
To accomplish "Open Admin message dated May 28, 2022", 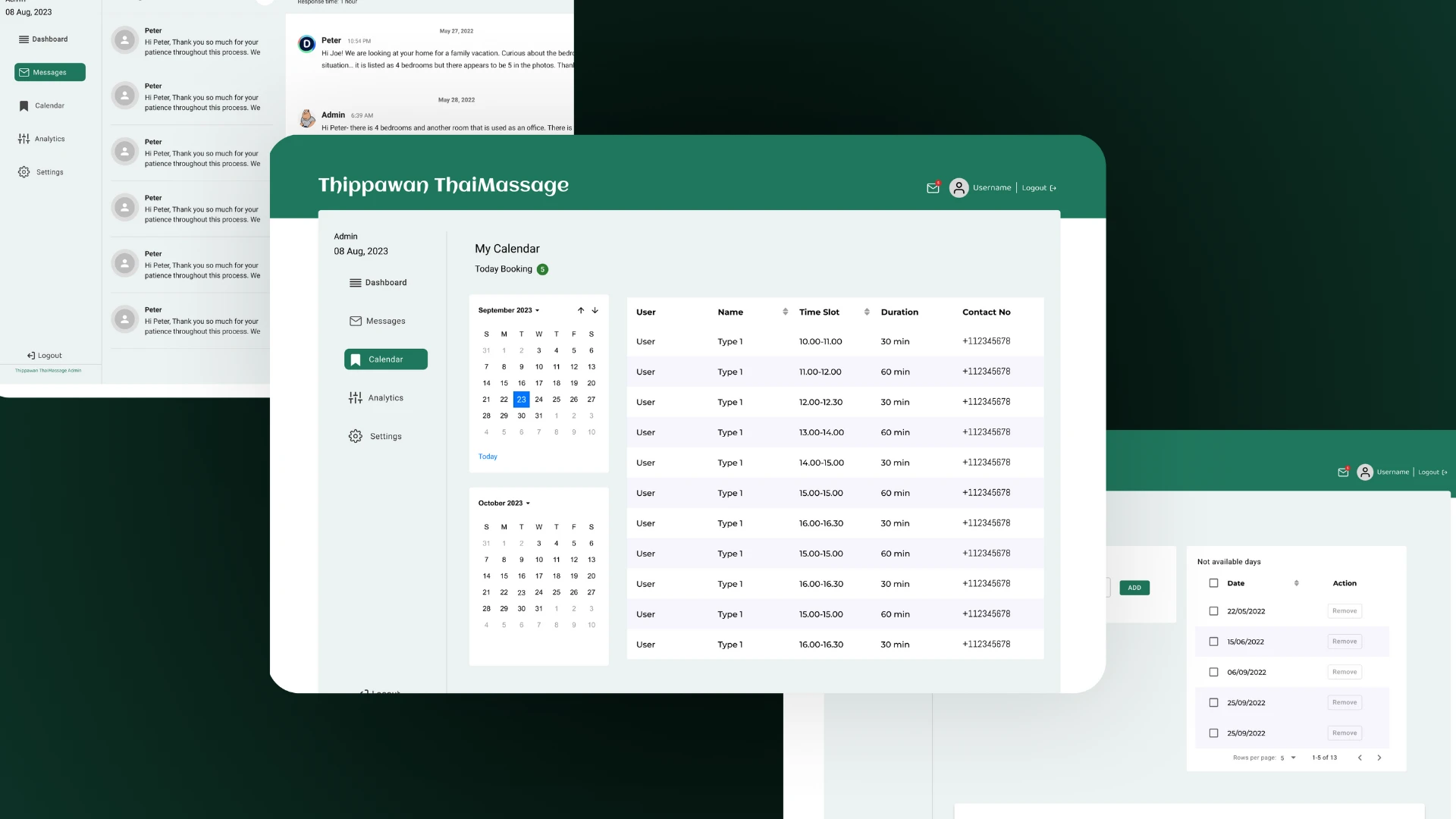I will click(x=436, y=121).
